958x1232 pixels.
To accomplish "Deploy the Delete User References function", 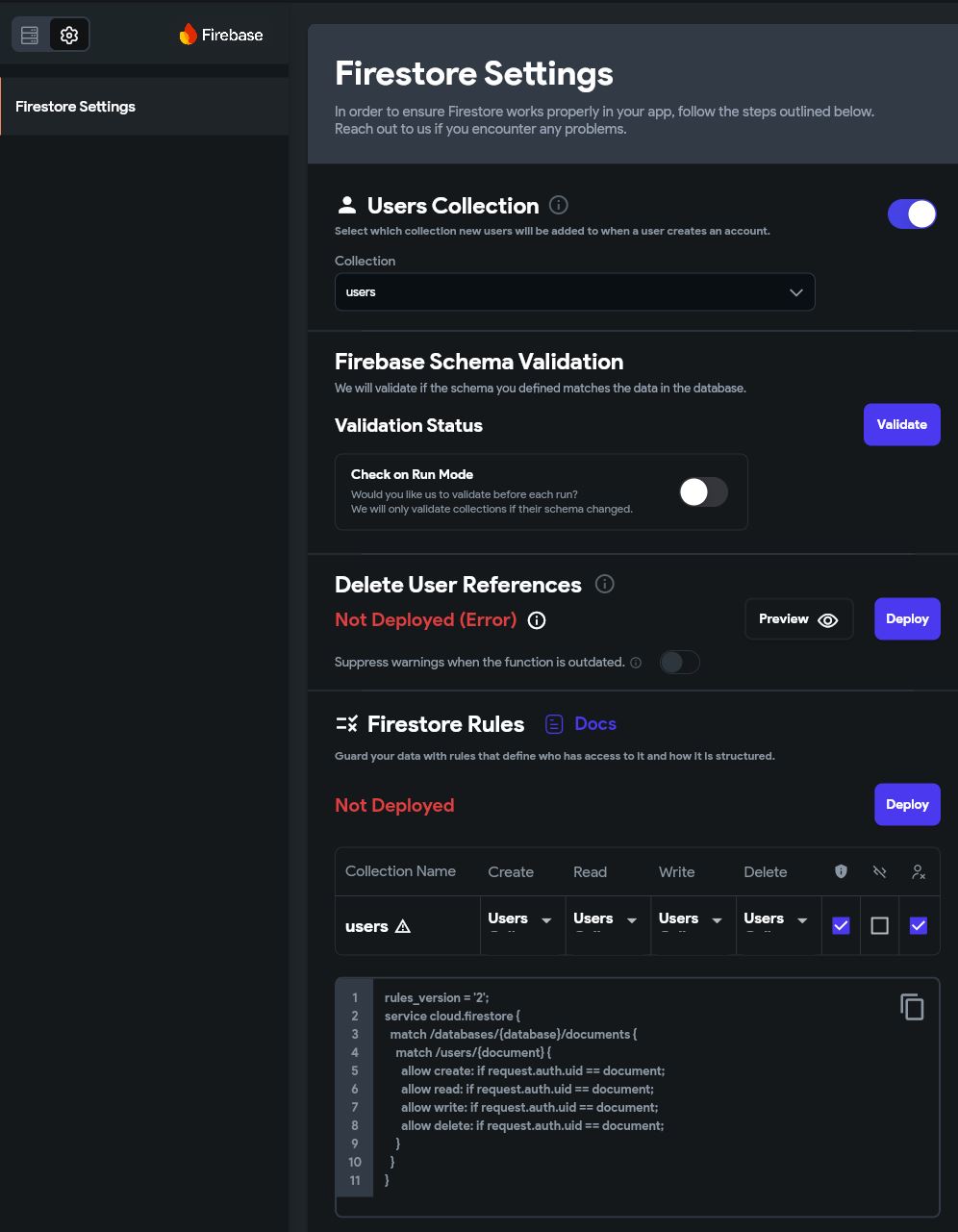I will [907, 619].
